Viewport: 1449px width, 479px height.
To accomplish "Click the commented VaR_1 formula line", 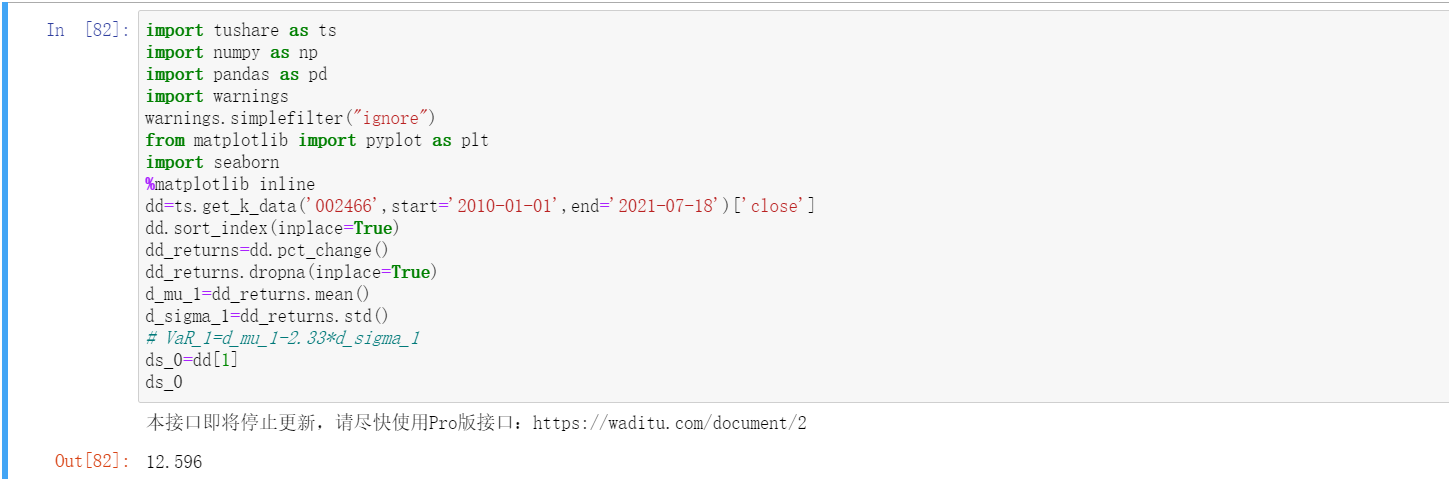I will (282, 338).
